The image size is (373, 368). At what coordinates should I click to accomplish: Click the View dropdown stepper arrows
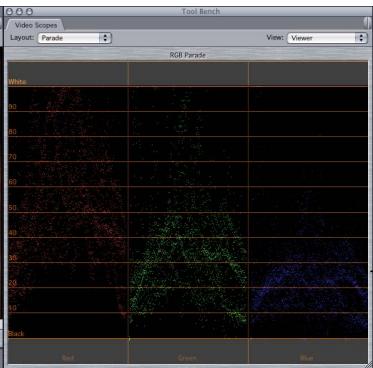(x=361, y=38)
